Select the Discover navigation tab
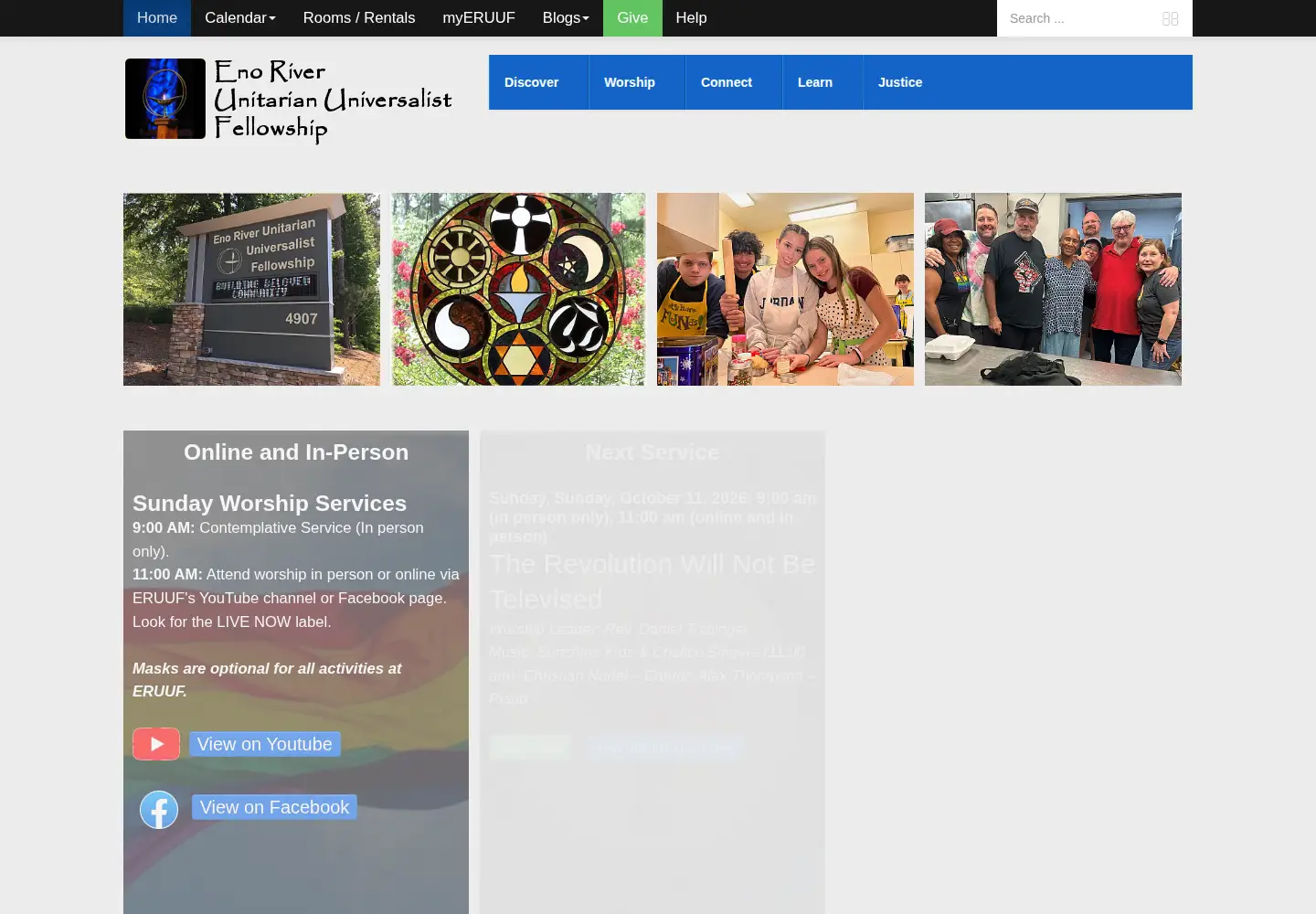The height and width of the screenshot is (914, 1316). (538, 82)
